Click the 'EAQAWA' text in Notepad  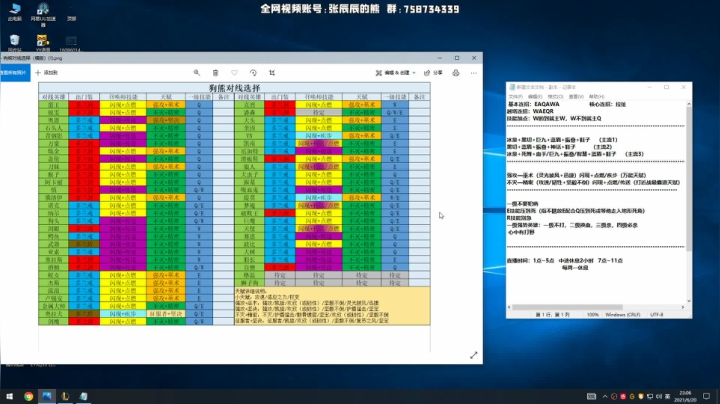[547, 104]
